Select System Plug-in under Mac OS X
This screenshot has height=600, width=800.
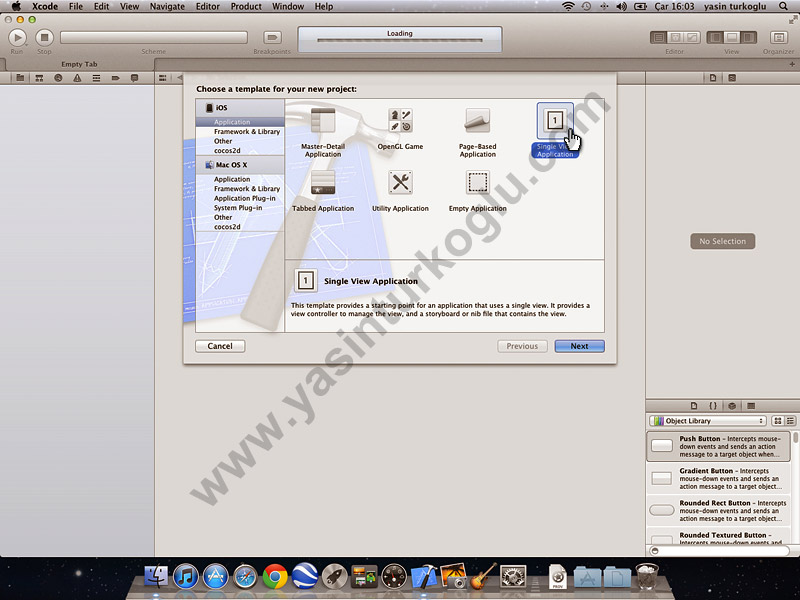tap(240, 208)
